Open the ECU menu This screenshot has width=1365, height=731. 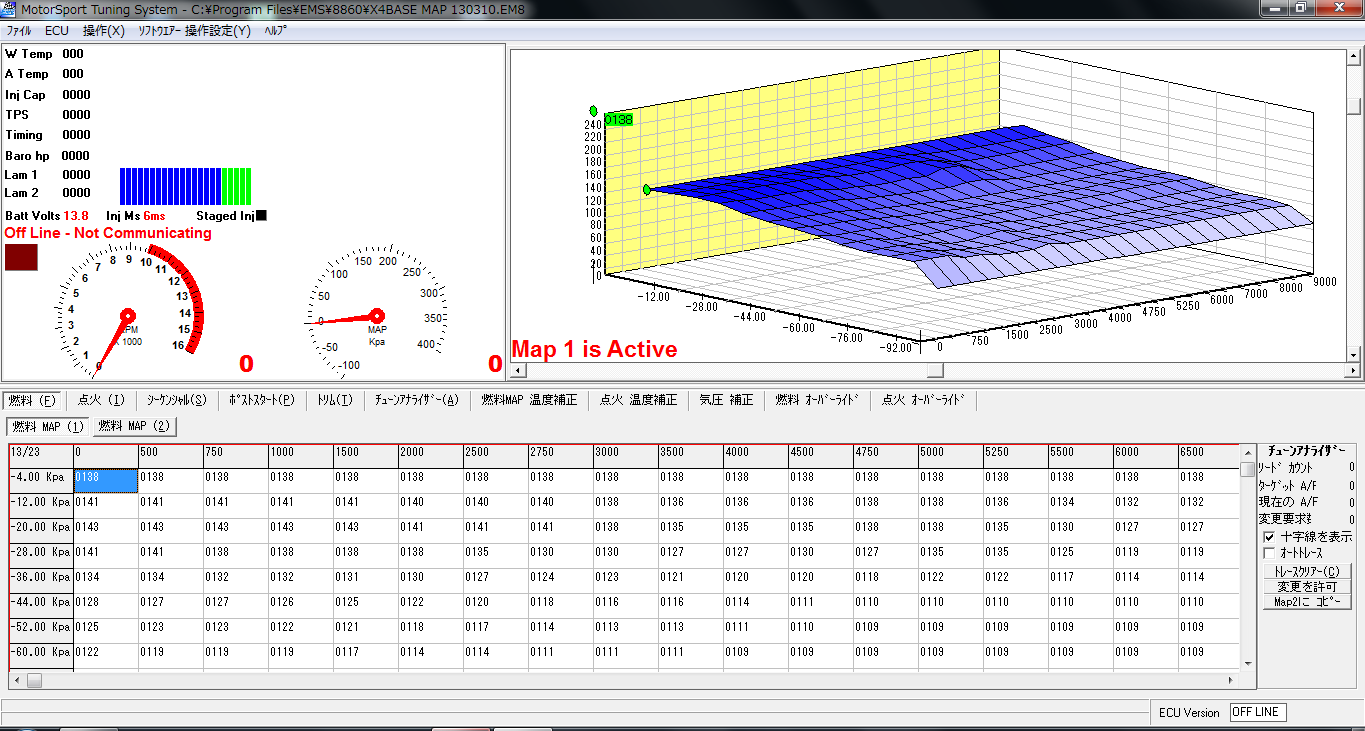point(57,31)
